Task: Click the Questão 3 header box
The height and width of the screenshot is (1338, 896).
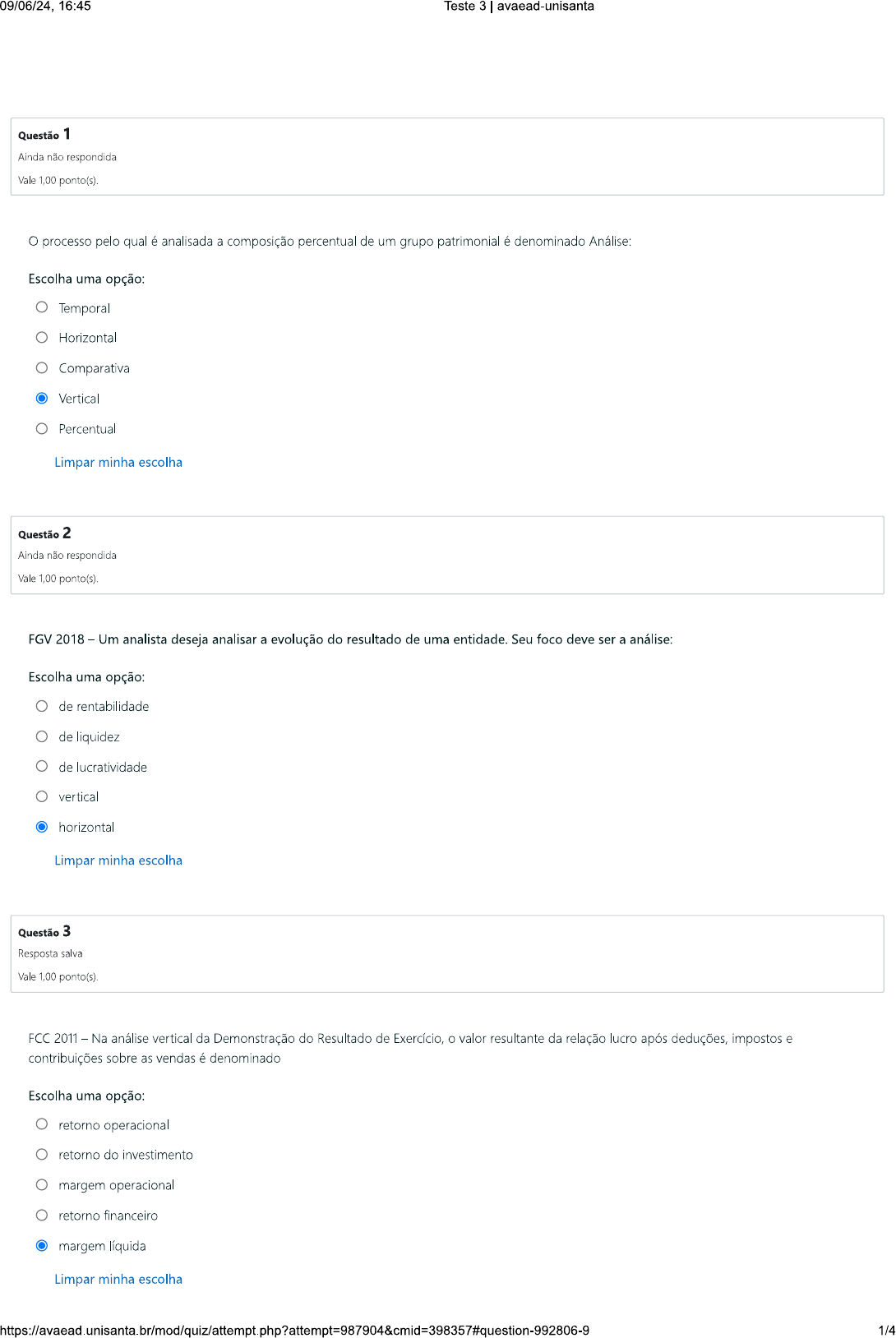Action: pos(446,953)
